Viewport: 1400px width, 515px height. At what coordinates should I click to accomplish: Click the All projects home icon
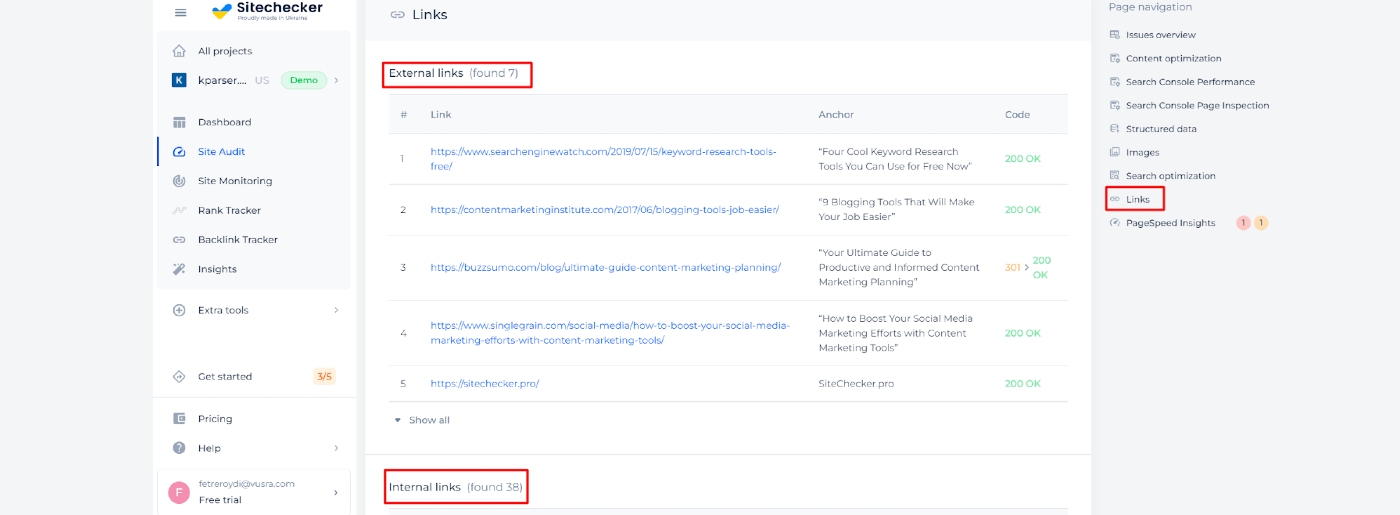click(x=179, y=51)
